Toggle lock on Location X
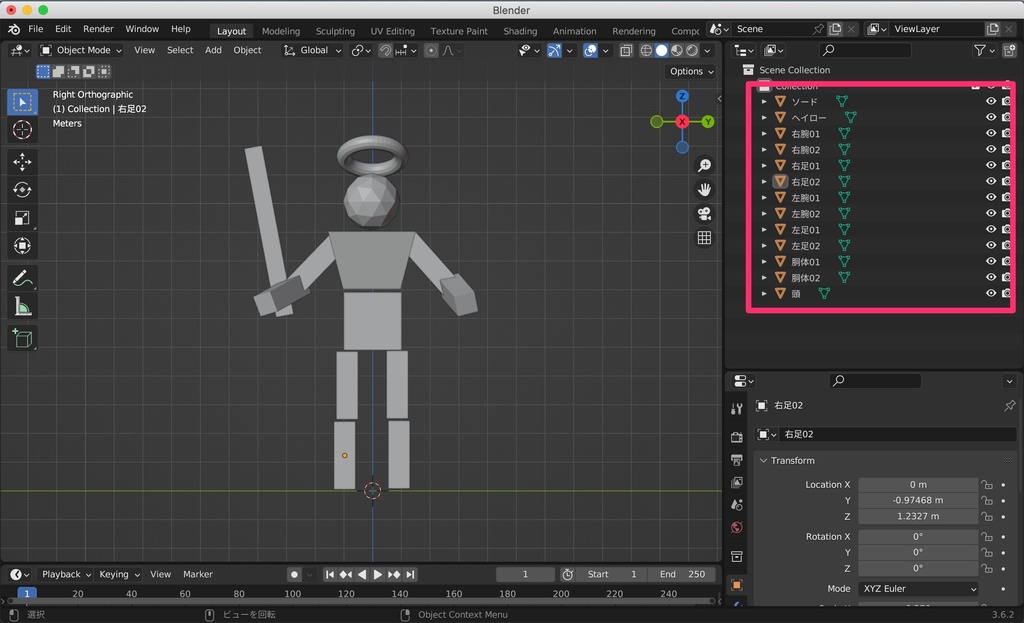This screenshot has height=623, width=1024. pyautogui.click(x=986, y=485)
